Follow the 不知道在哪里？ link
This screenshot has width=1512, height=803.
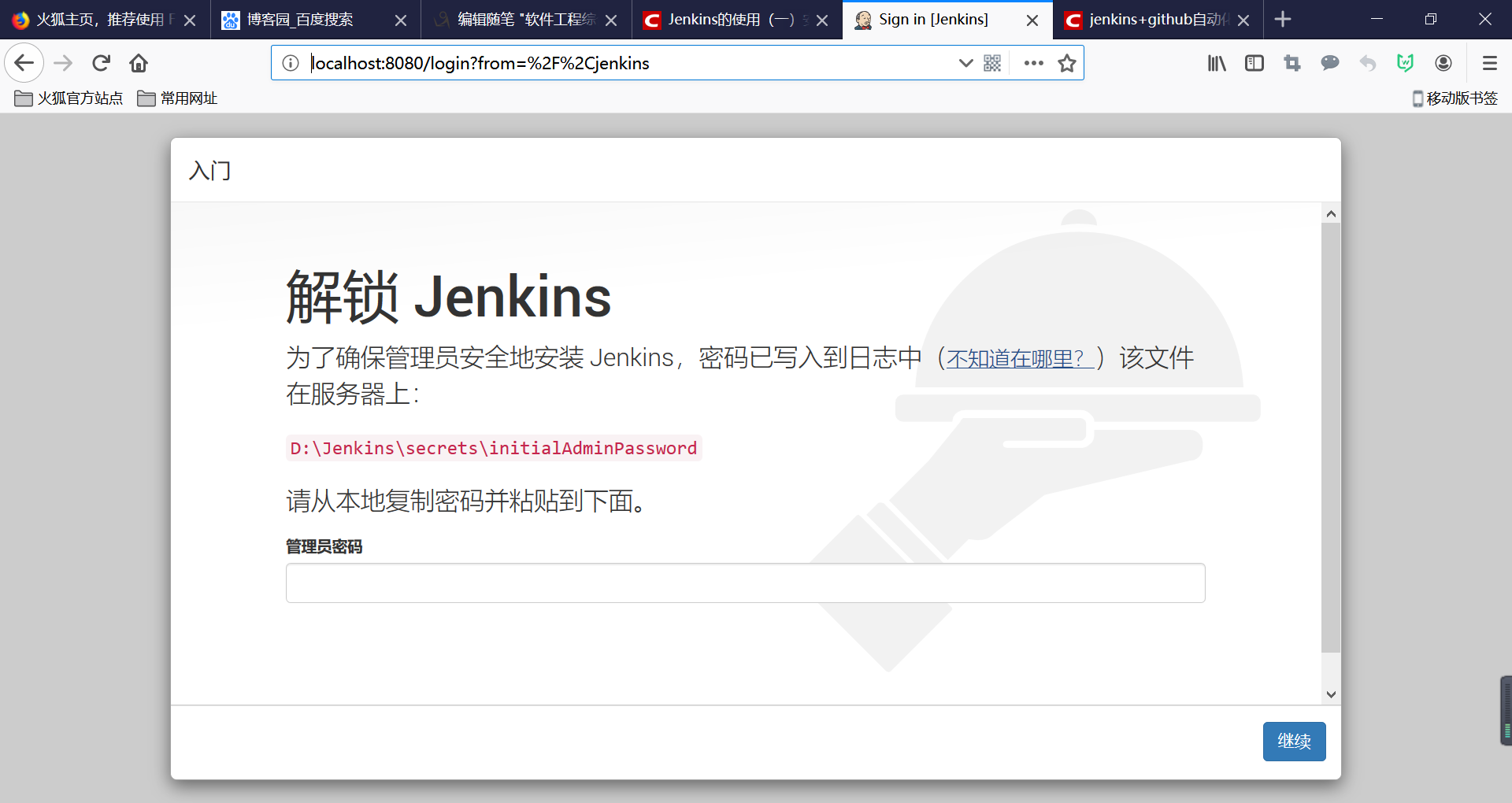point(1019,358)
